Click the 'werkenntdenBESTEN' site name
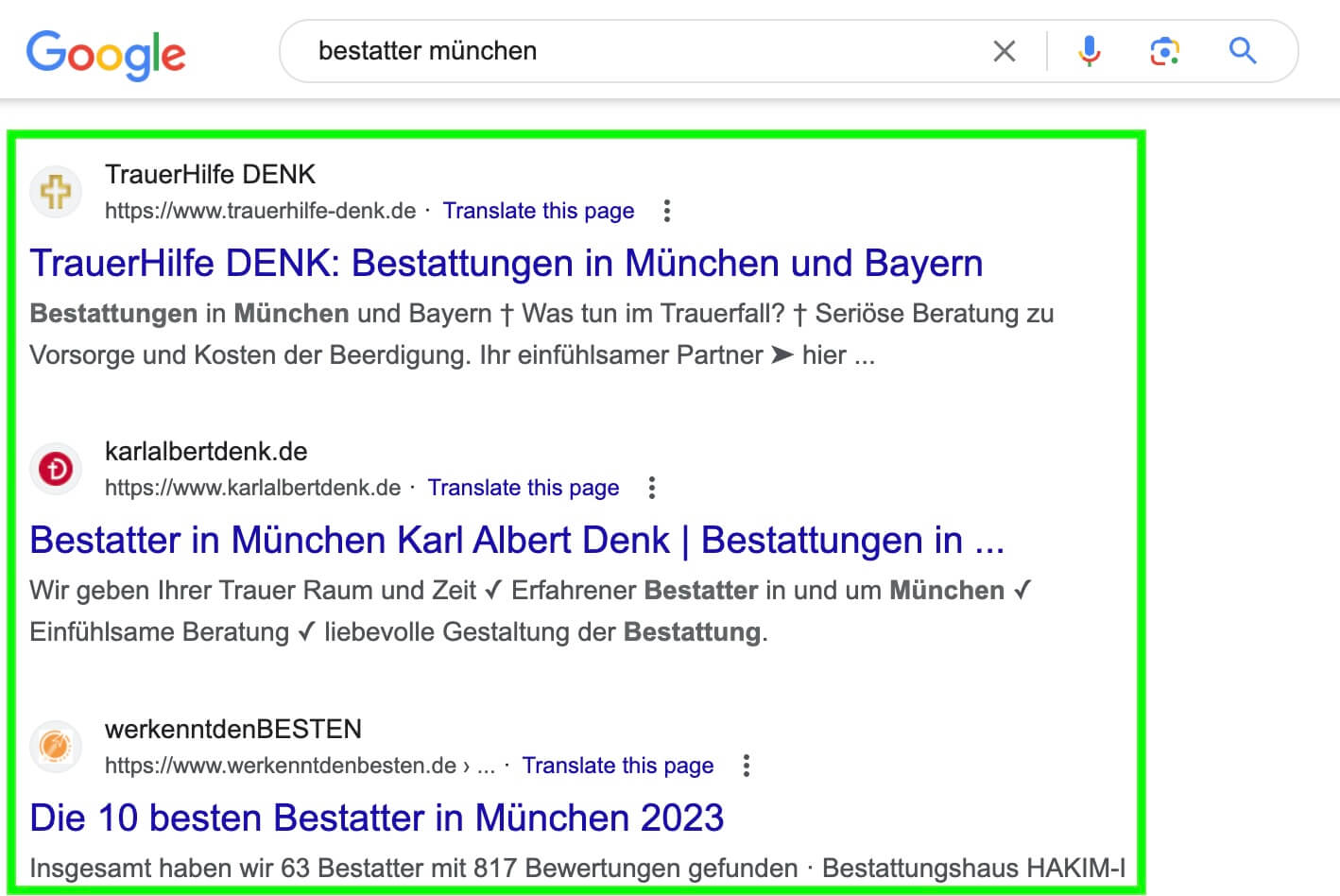 (233, 729)
